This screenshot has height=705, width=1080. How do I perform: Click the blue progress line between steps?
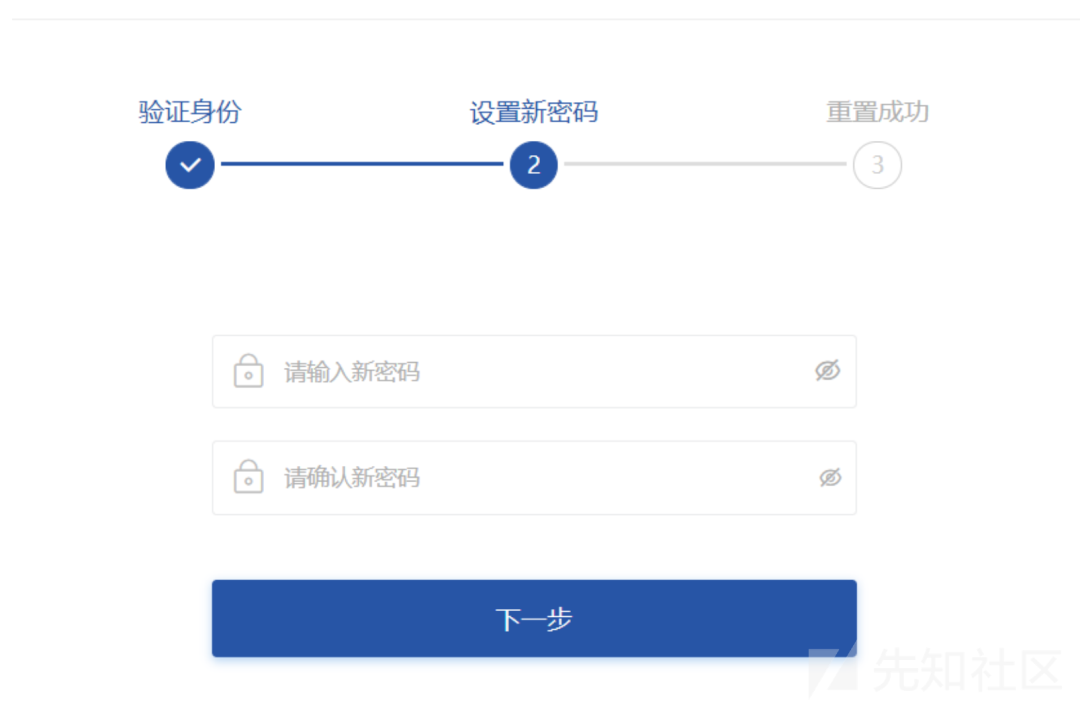(x=362, y=164)
